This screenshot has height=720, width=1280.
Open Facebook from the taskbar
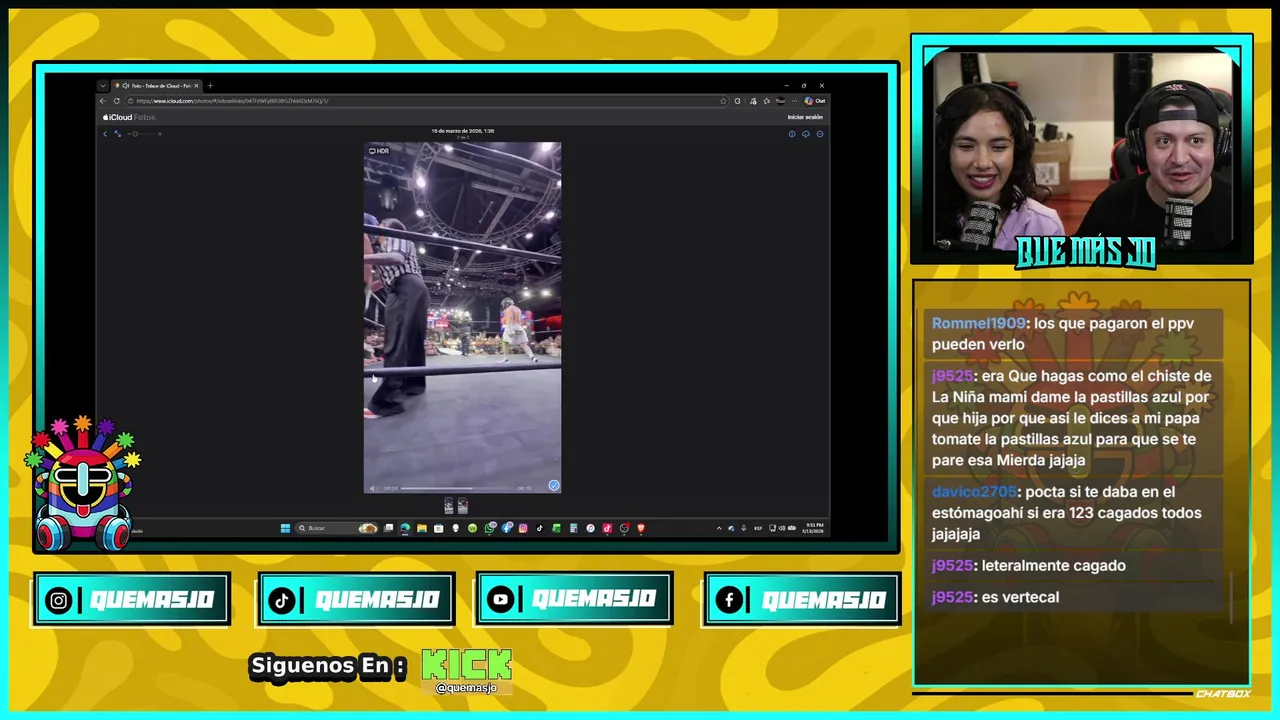pos(507,528)
